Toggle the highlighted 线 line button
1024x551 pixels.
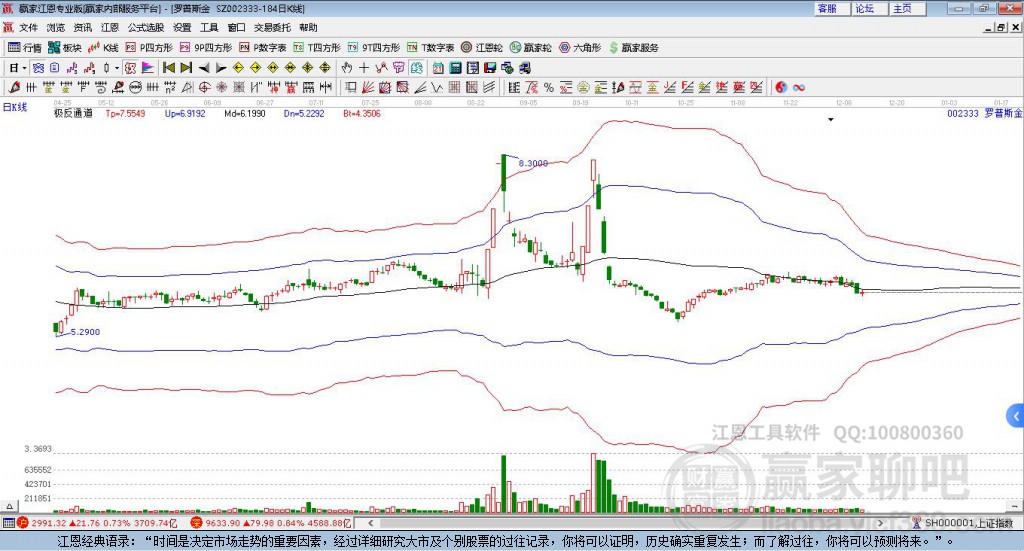tap(416, 68)
